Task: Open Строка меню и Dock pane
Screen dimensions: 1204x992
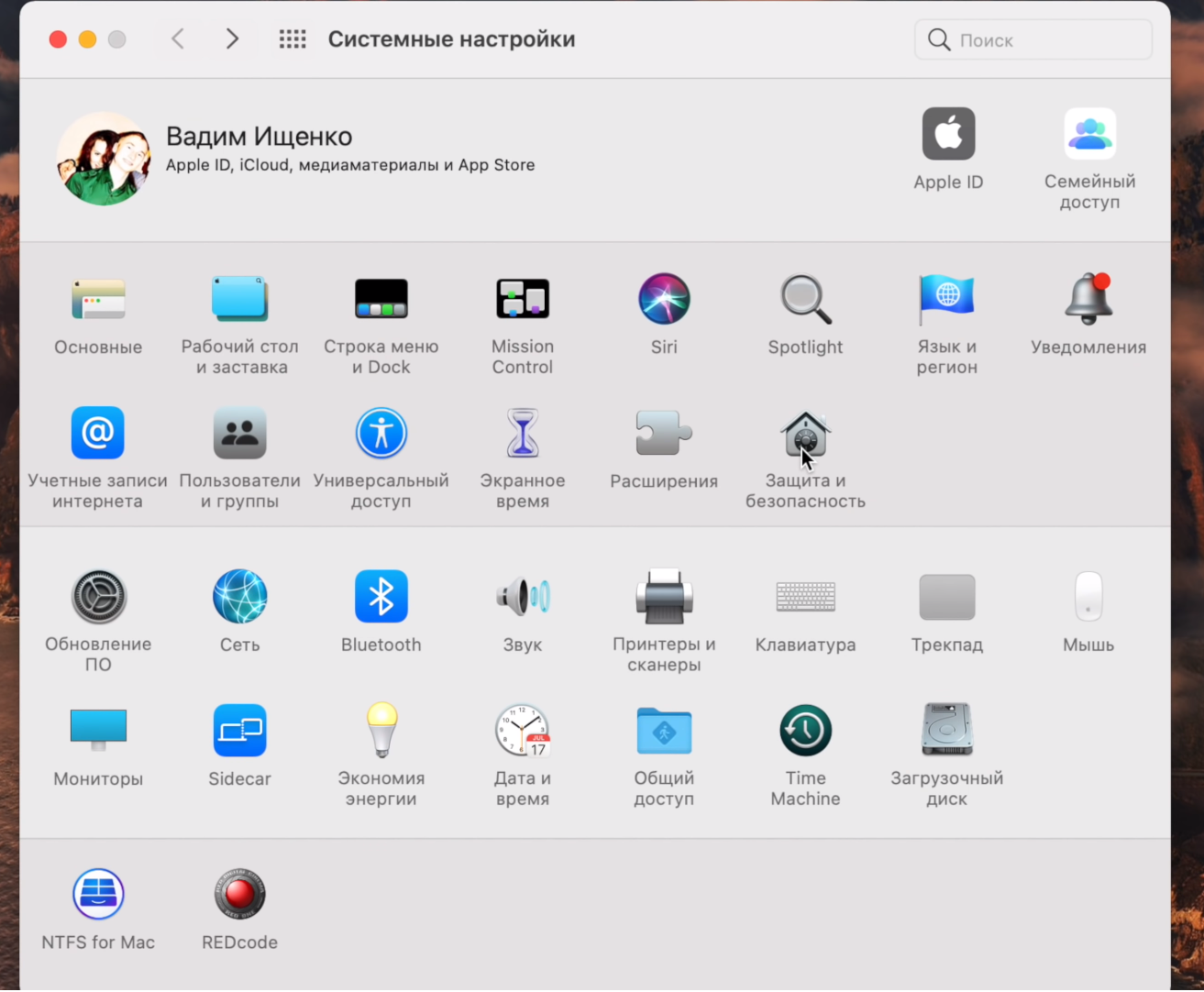Action: coord(381,299)
